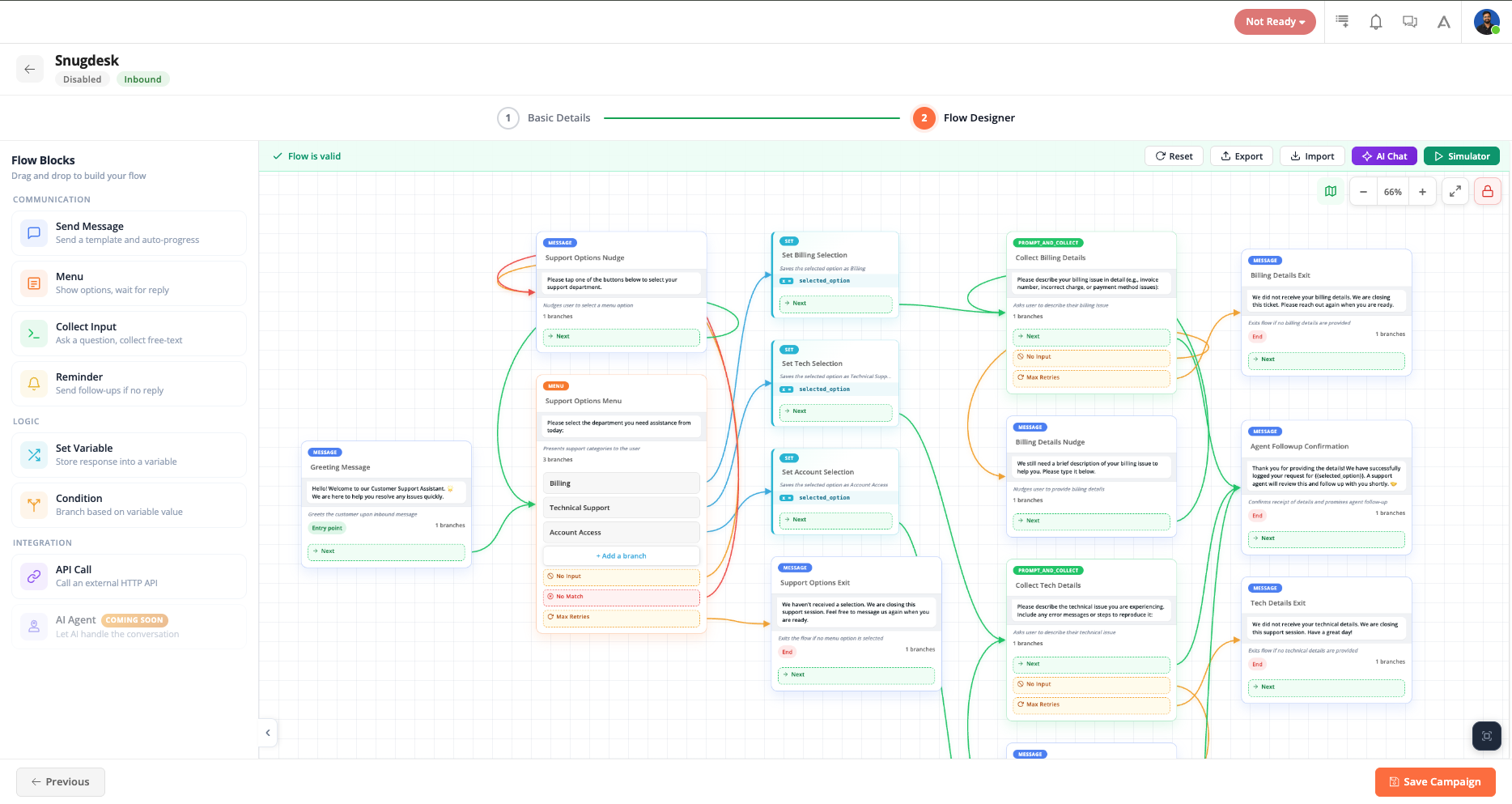Select the Collect Input block icon
1512x804 pixels.
(34, 334)
